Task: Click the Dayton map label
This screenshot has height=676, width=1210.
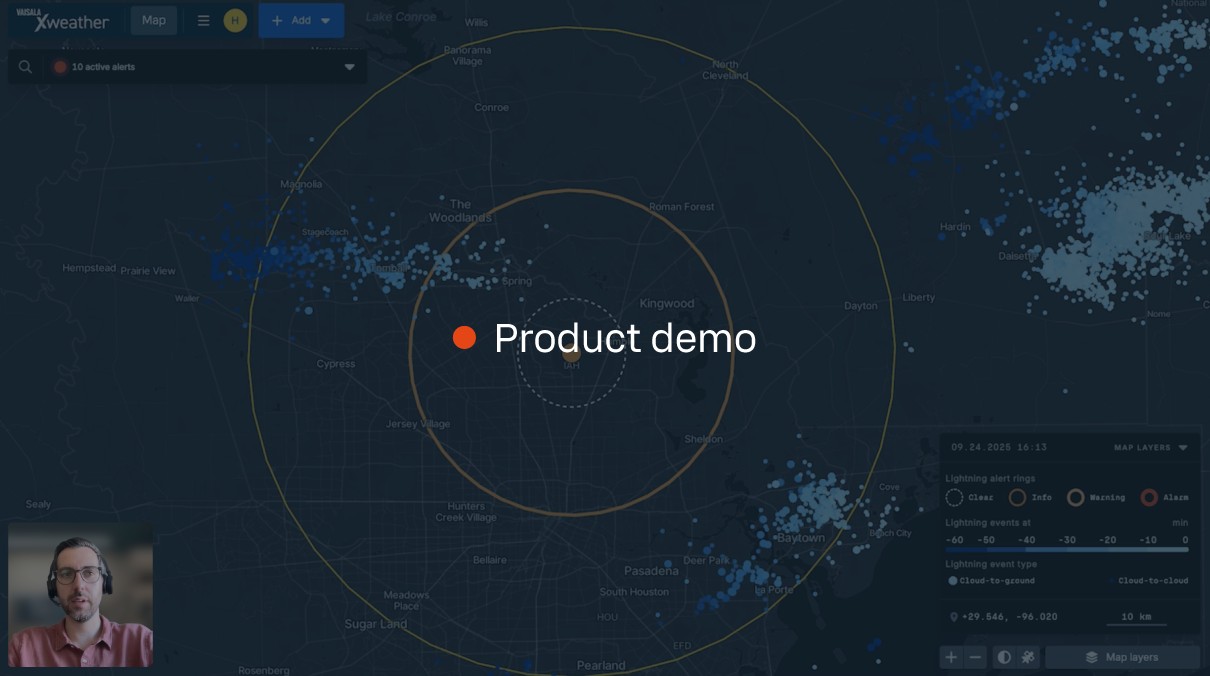Action: pos(861,306)
